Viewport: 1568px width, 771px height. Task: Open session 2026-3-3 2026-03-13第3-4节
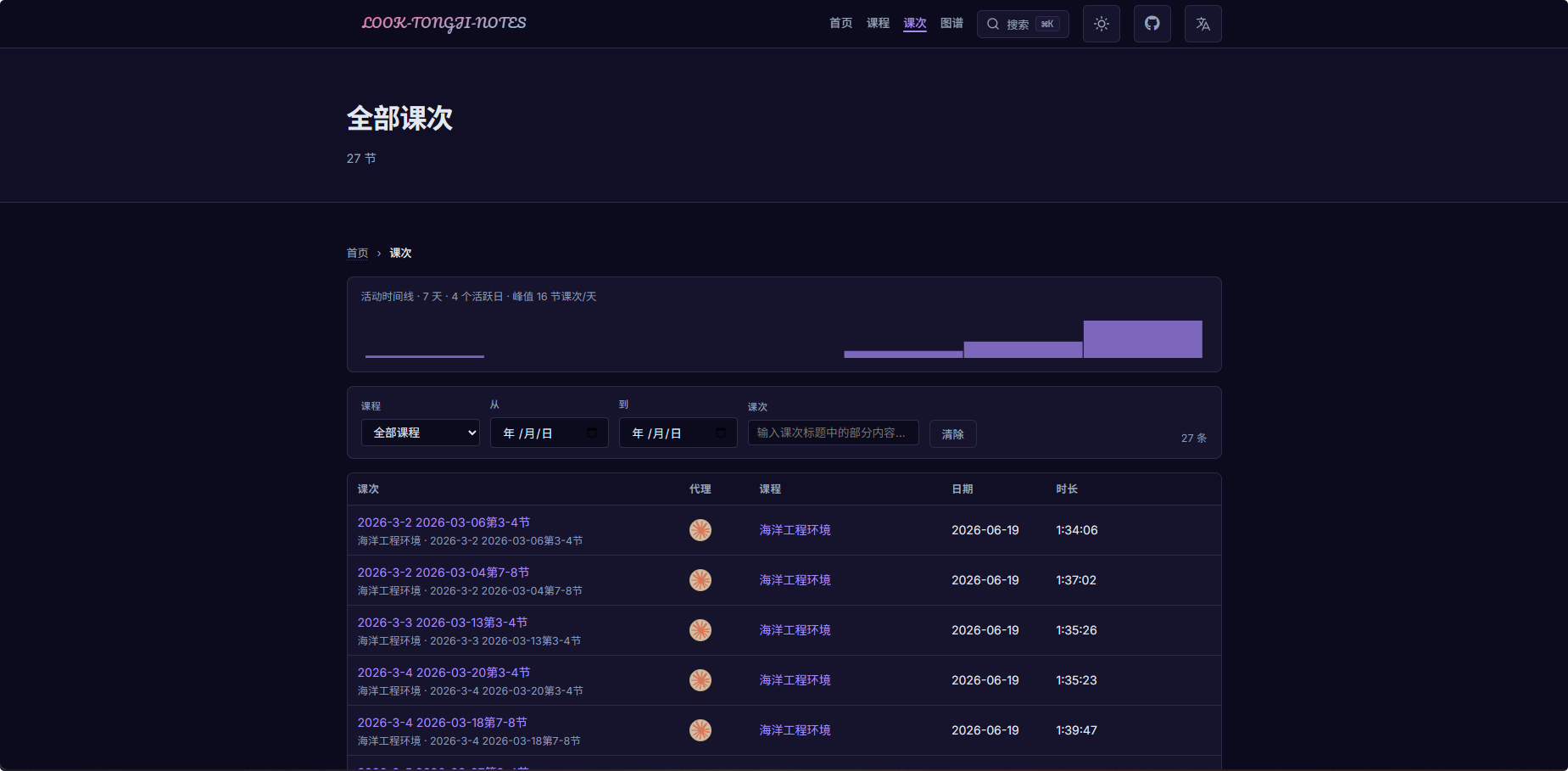tap(443, 623)
